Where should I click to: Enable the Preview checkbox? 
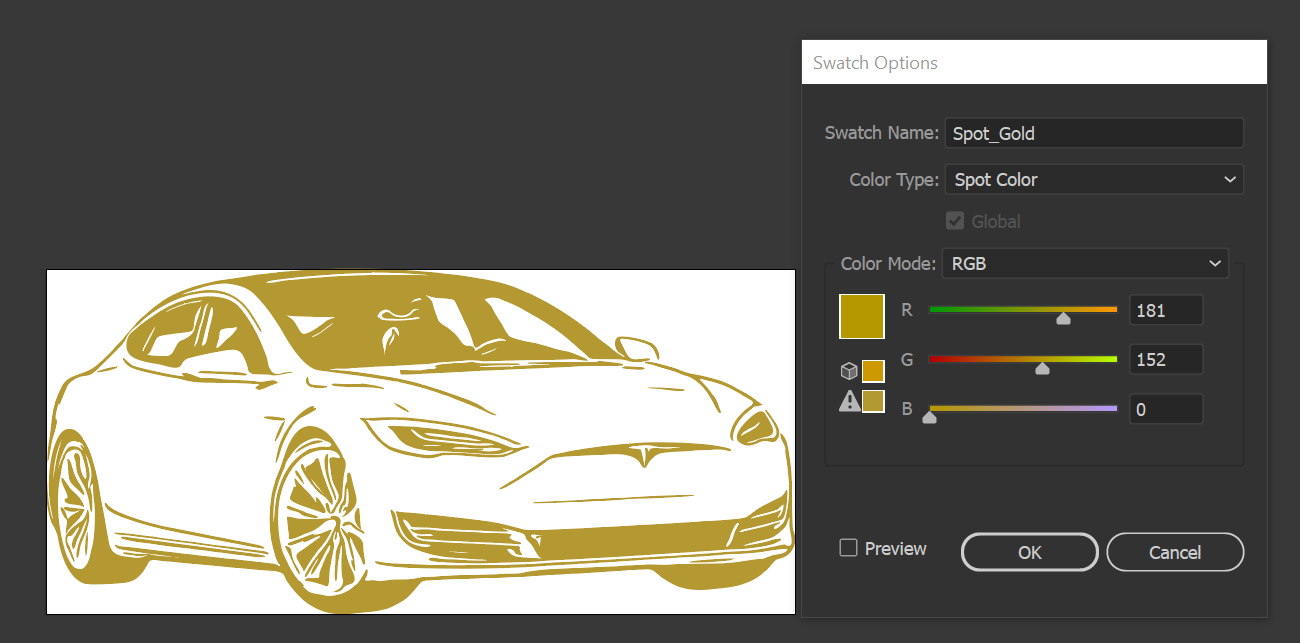point(848,548)
